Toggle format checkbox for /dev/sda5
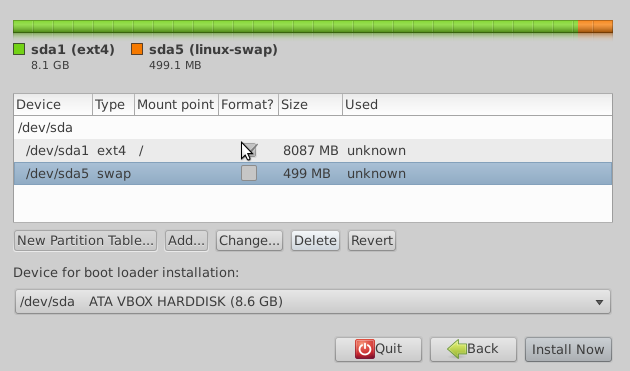The height and width of the screenshot is (371, 630). click(x=249, y=173)
